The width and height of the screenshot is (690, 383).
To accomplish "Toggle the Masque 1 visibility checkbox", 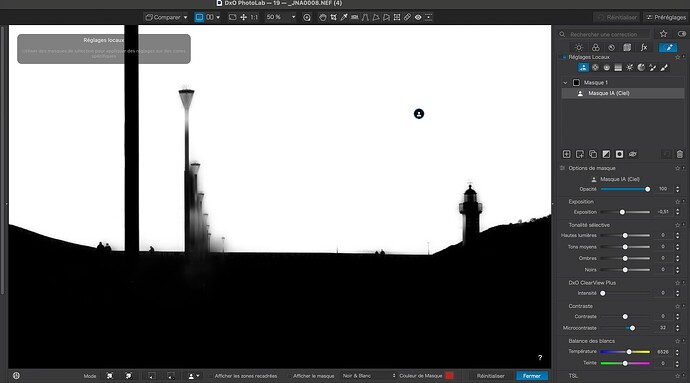I will [x=576, y=82].
